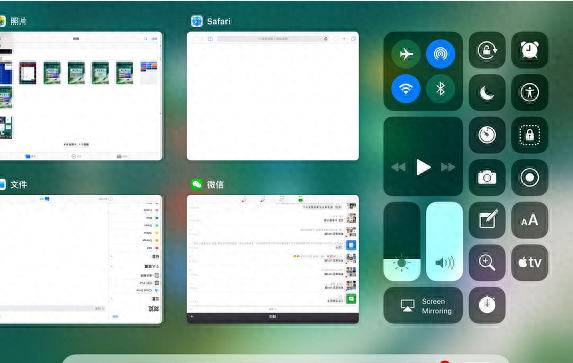573x363 pixels.
Task: Toggle Airplane Mode in Control Center
Action: (x=406, y=54)
